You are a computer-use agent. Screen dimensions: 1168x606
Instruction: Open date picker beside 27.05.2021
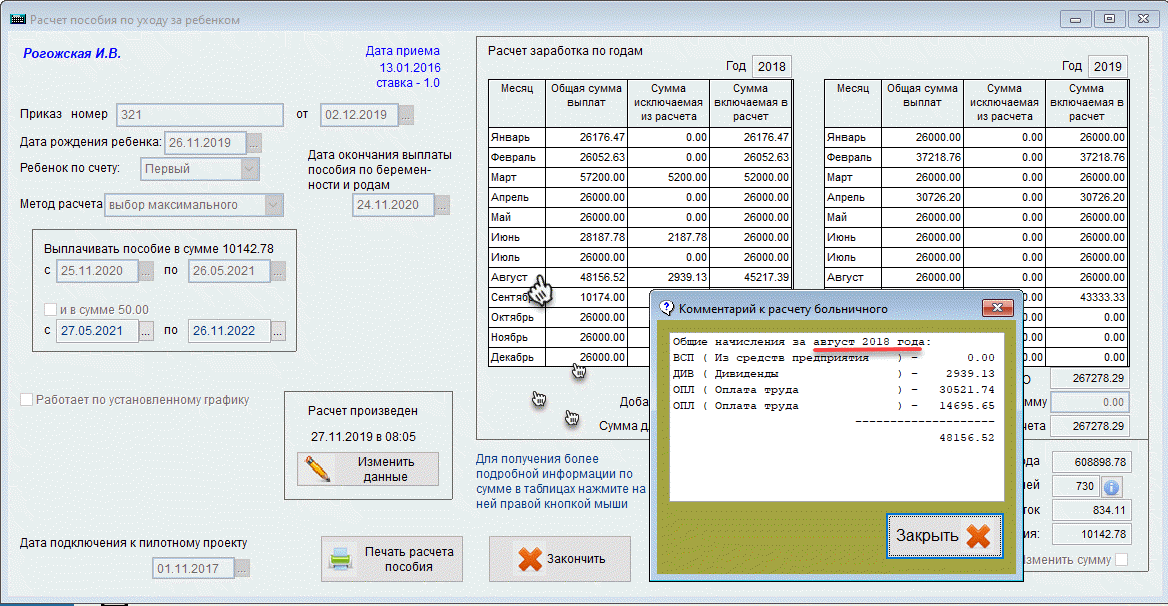click(x=146, y=331)
